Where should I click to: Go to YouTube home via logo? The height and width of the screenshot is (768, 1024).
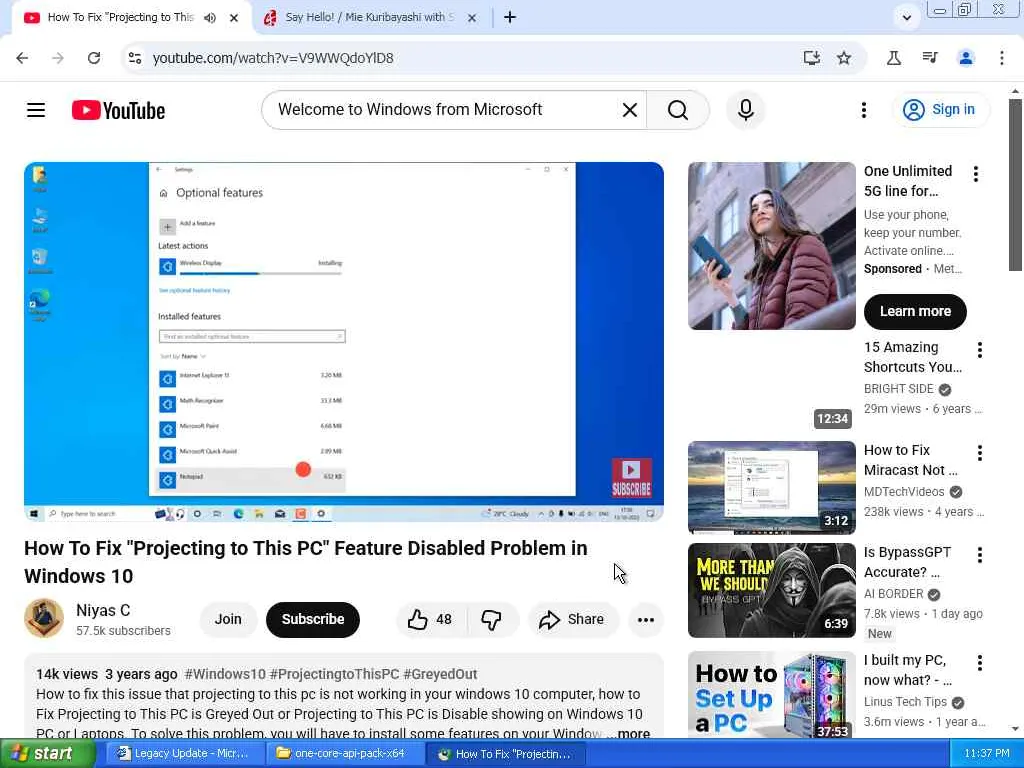[x=118, y=110]
